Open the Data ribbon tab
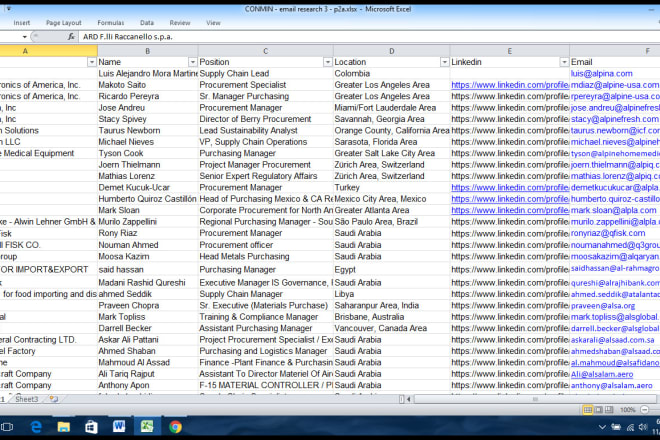This screenshot has height=440, width=660. (x=147, y=23)
